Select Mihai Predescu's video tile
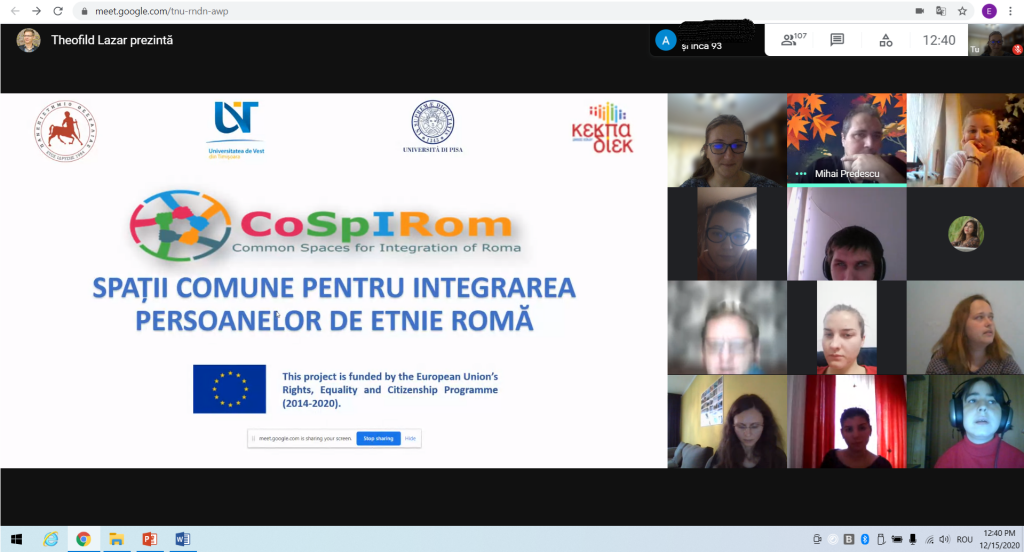1024x552 pixels. point(846,140)
